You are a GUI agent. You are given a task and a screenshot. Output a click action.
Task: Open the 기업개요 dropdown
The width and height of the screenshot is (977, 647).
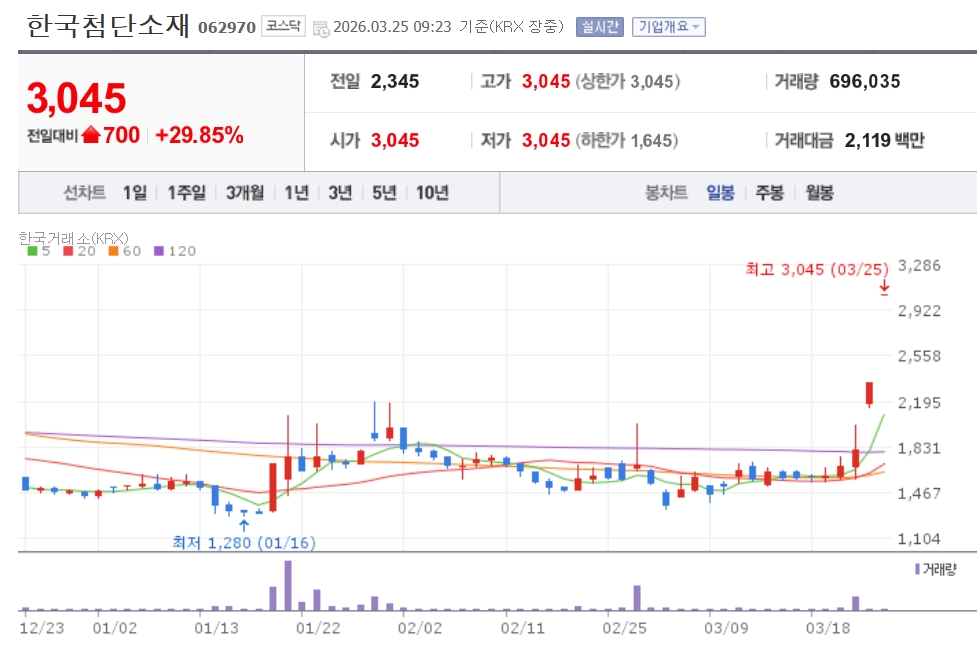669,27
